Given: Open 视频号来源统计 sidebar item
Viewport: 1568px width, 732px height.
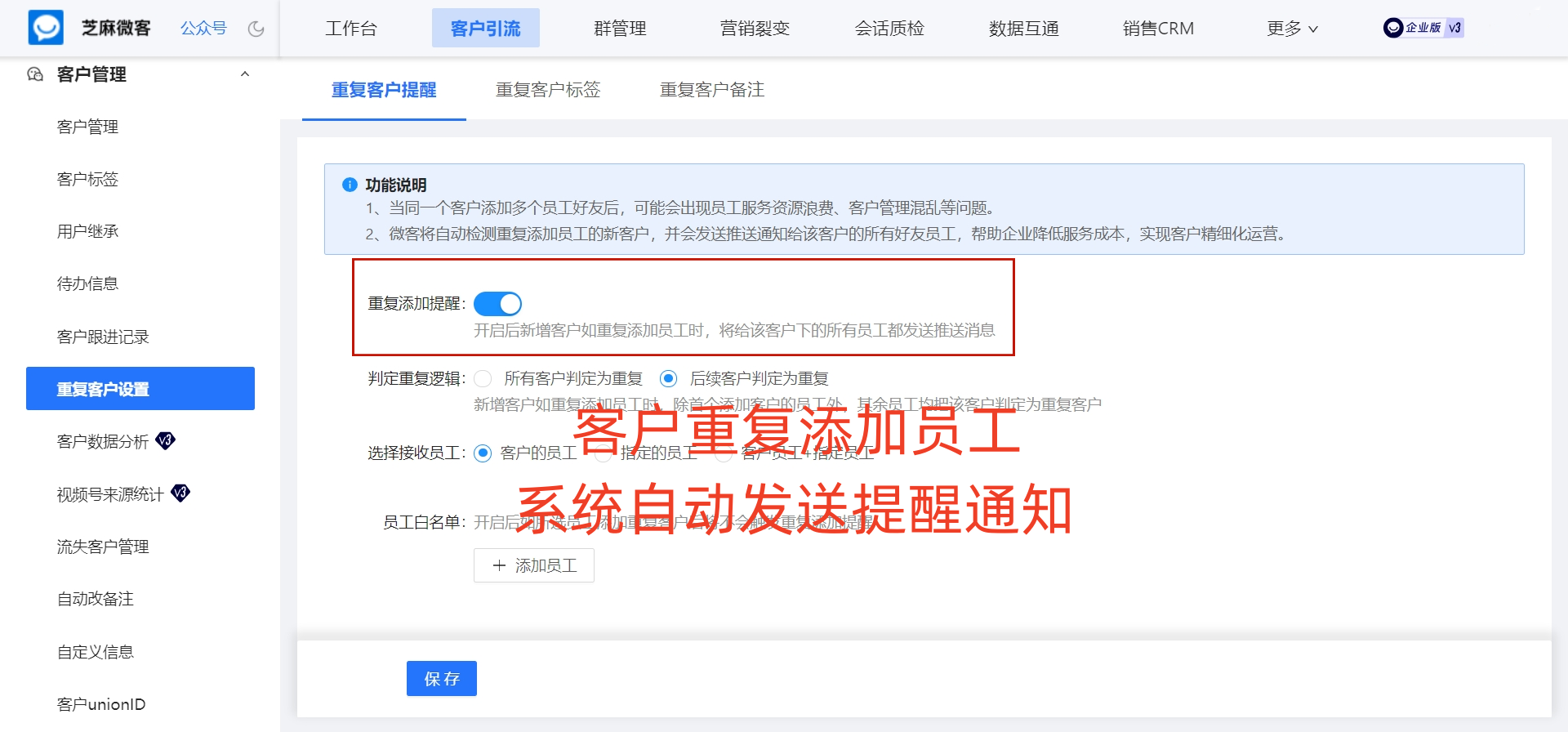Looking at the screenshot, I should 110,494.
